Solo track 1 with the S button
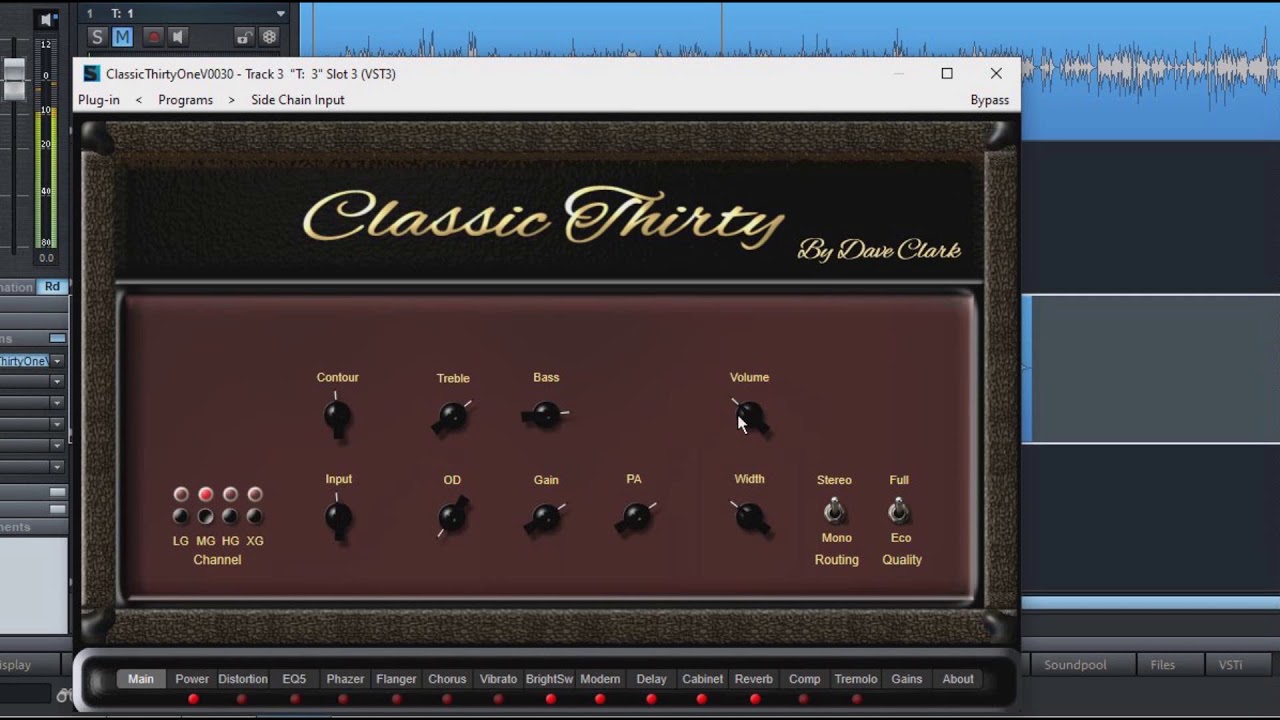1280x720 pixels. [97, 37]
